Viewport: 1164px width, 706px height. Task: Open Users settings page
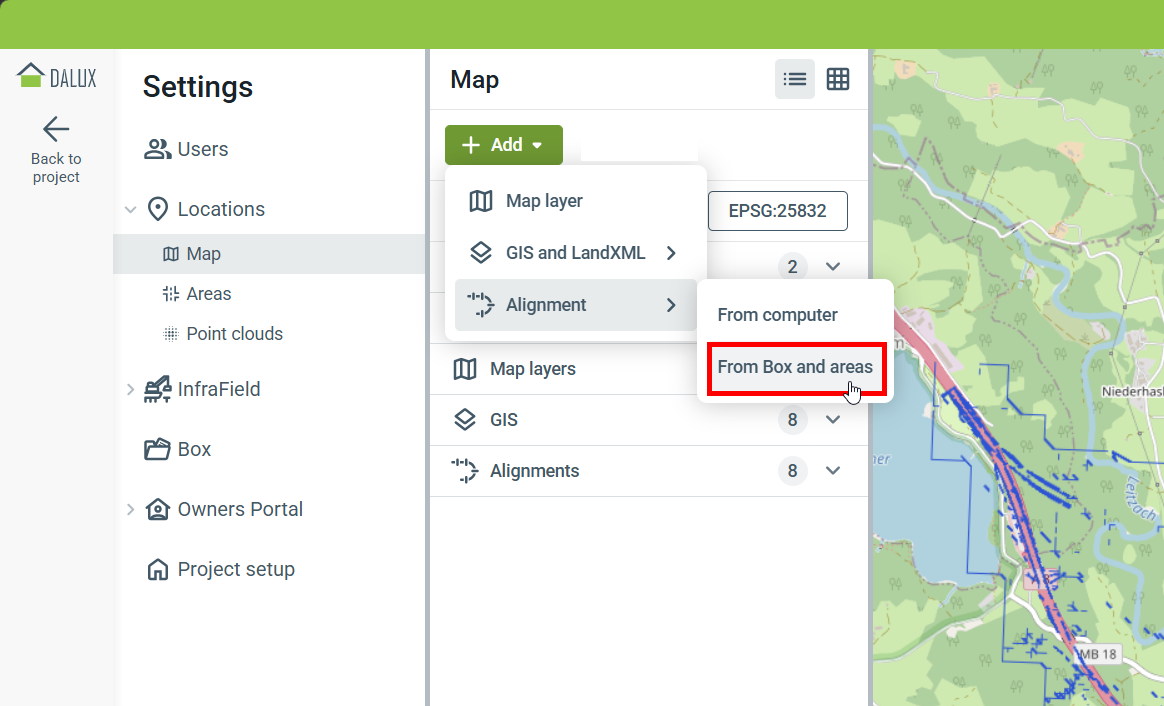pyautogui.click(x=202, y=149)
